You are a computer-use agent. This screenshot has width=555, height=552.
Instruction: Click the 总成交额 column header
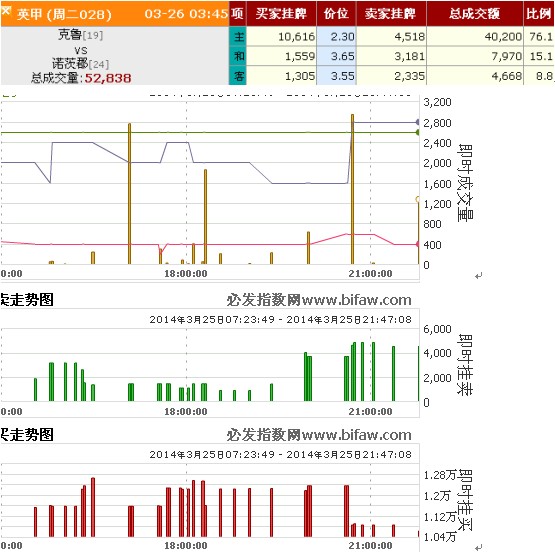475,13
